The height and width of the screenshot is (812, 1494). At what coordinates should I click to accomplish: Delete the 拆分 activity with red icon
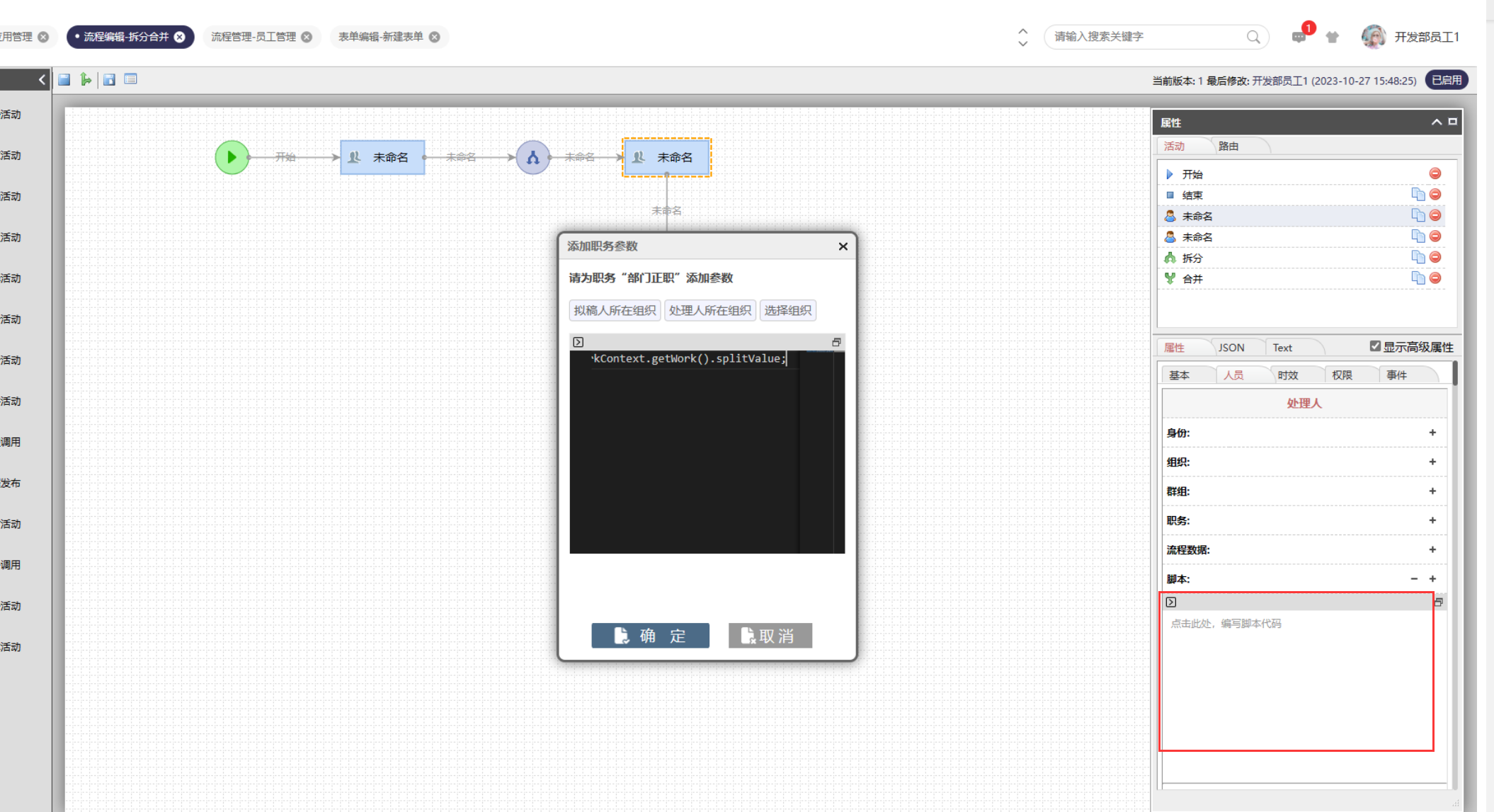click(1435, 258)
